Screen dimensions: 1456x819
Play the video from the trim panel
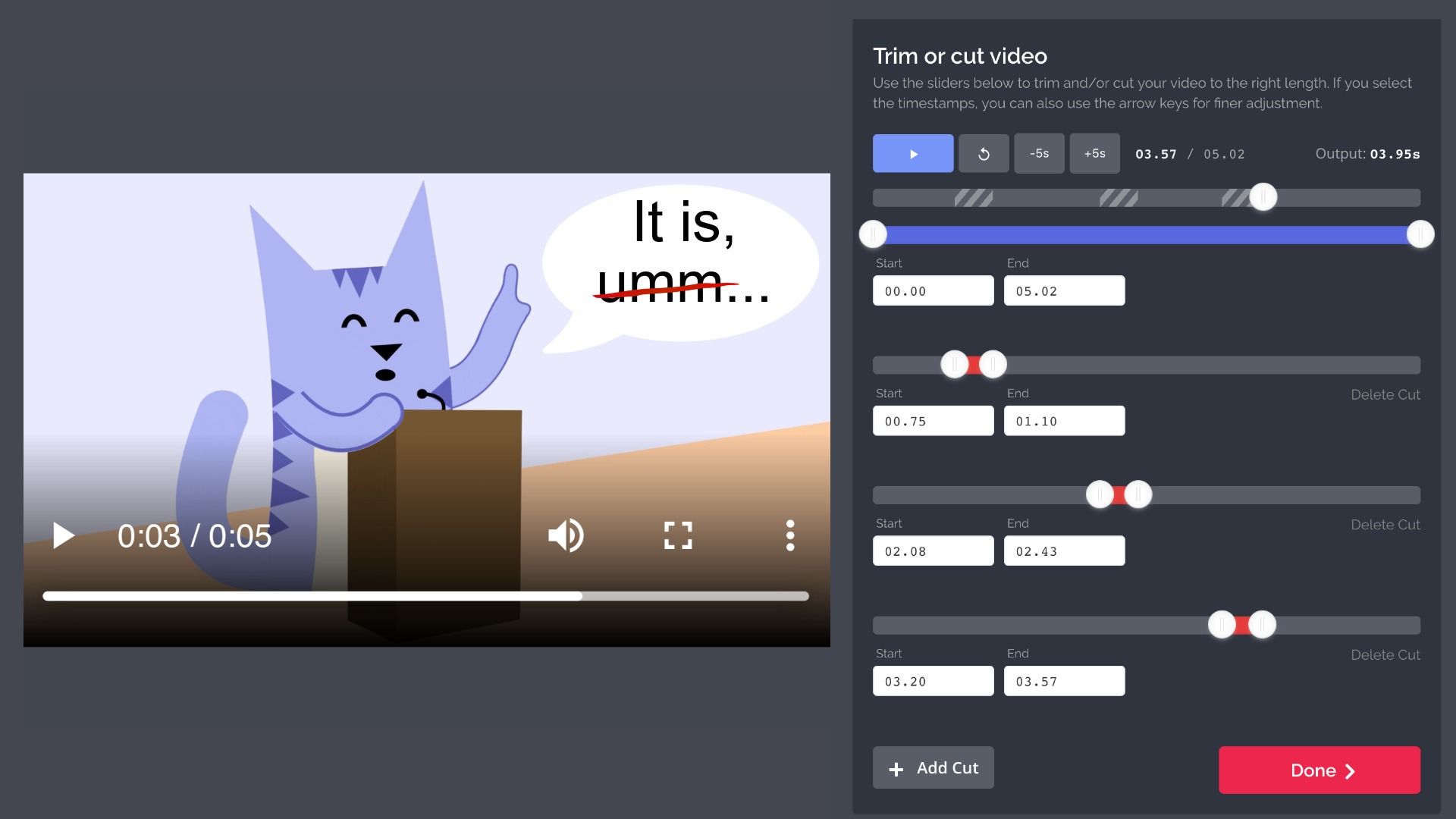tap(913, 153)
